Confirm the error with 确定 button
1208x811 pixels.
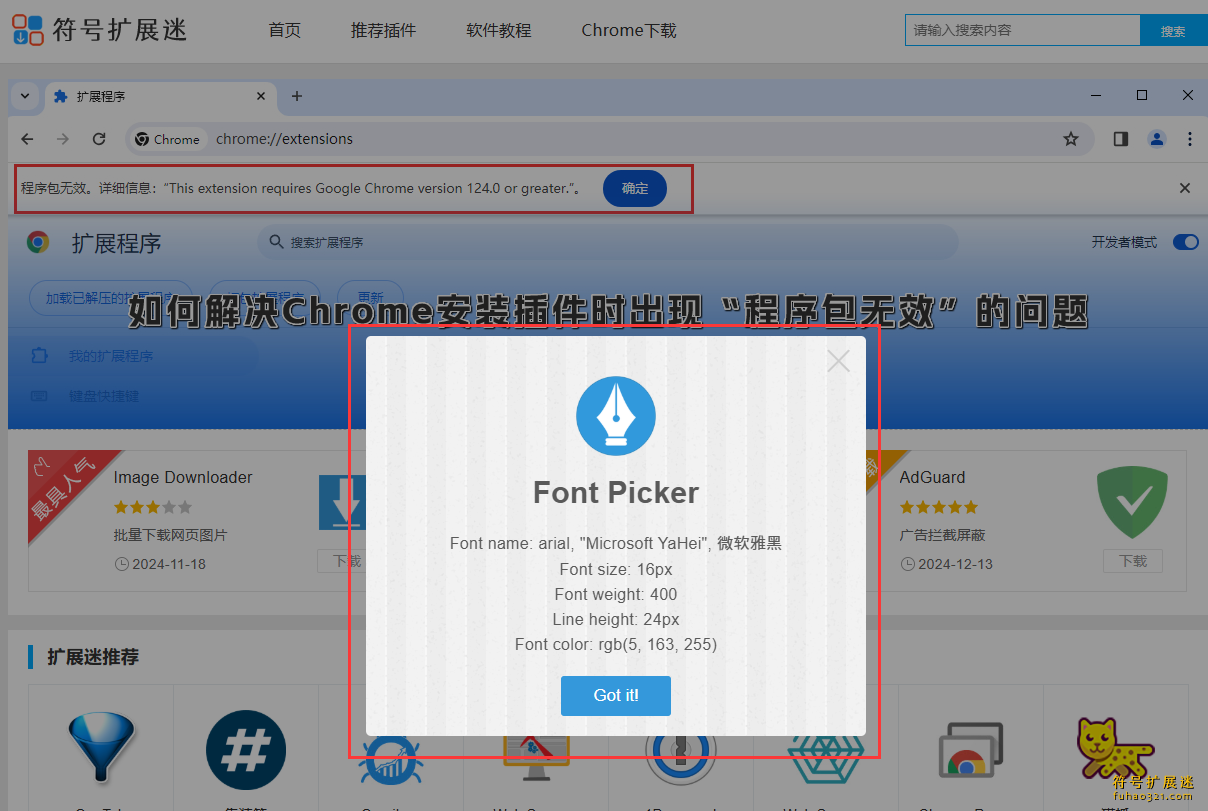click(635, 188)
